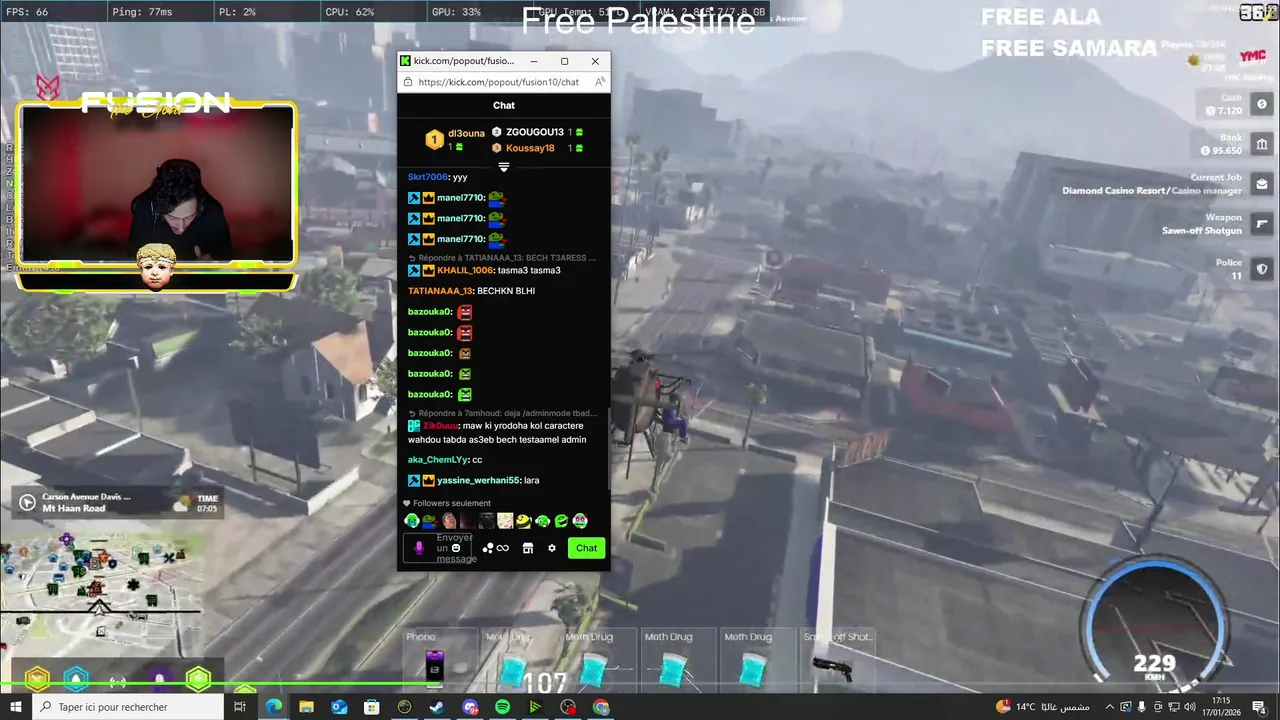
Task: Pick the blonde anime face emote
Action: (x=505, y=521)
